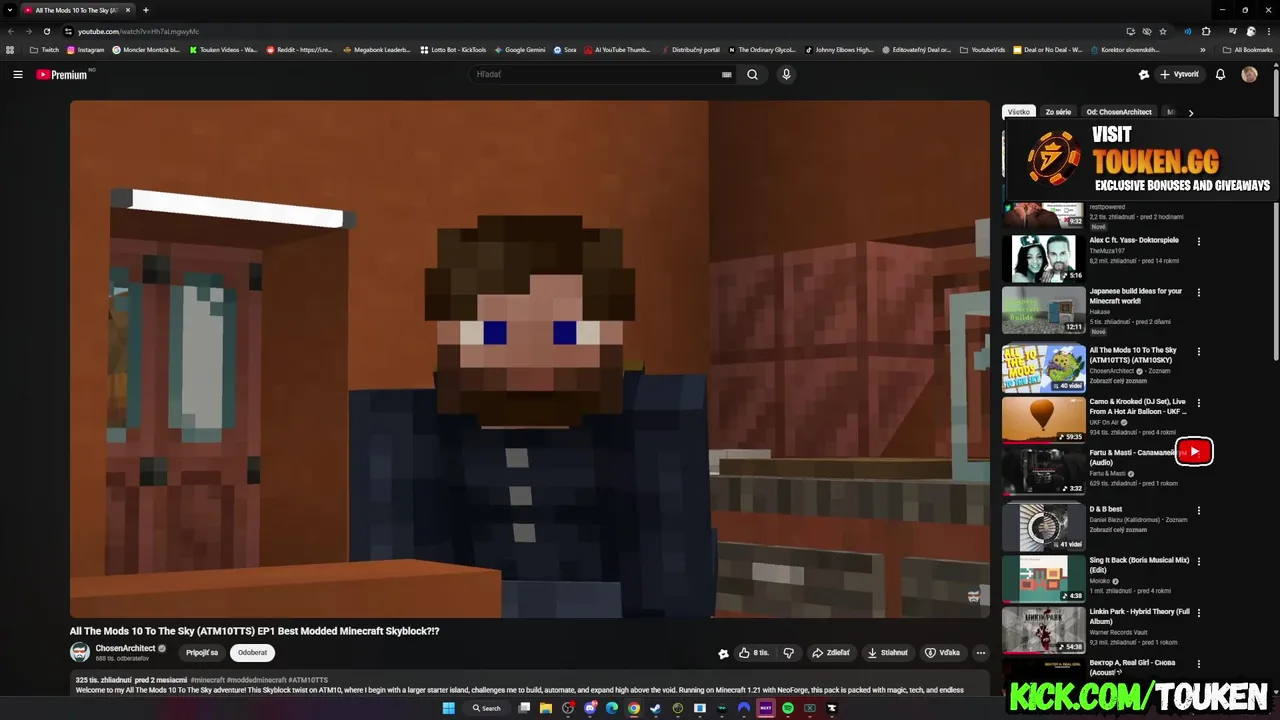This screenshot has width=1280, height=720.
Task: Open the Google Gemini bookmark
Action: (520, 49)
